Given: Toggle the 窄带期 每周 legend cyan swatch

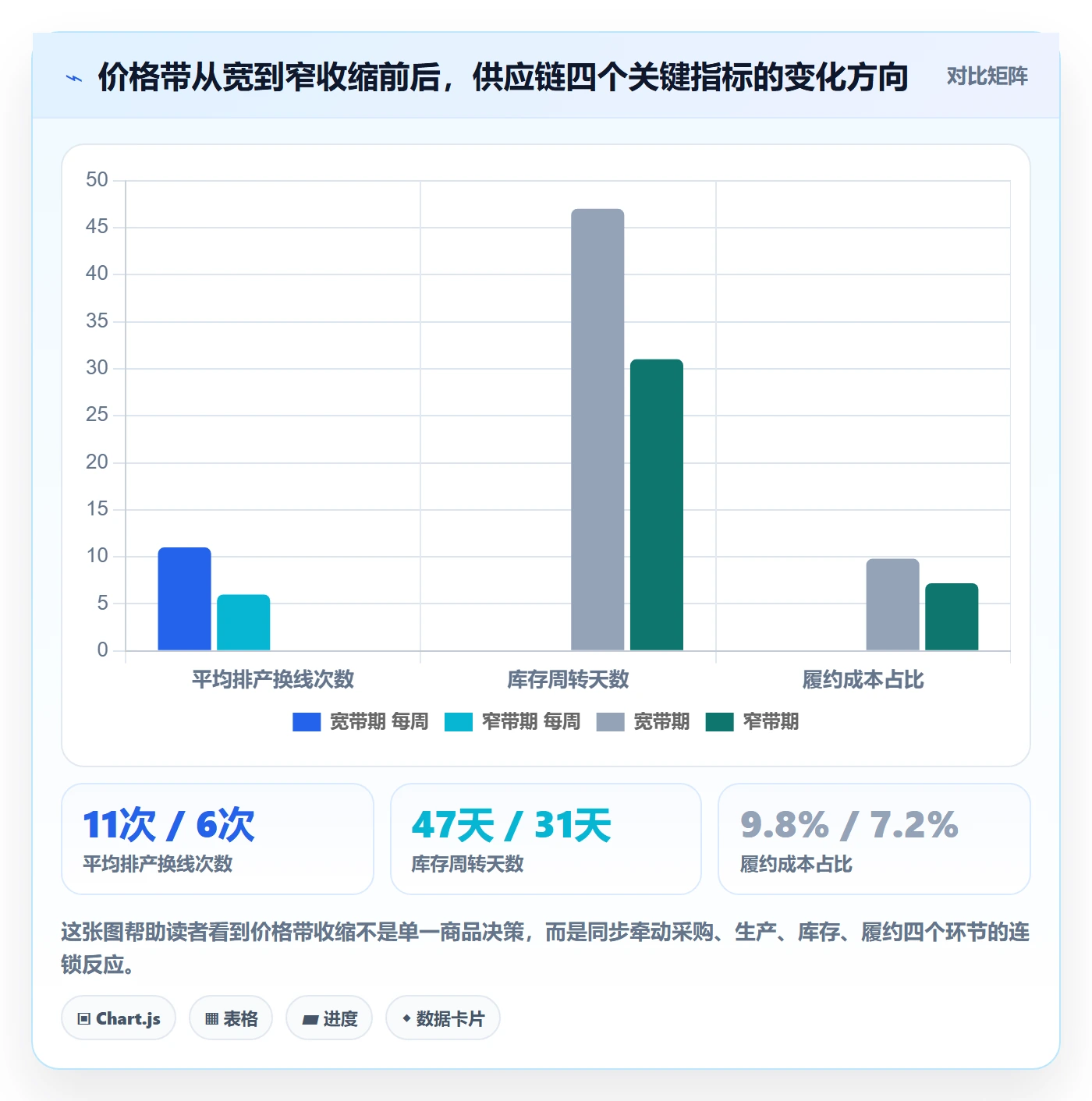Looking at the screenshot, I should pyautogui.click(x=459, y=722).
